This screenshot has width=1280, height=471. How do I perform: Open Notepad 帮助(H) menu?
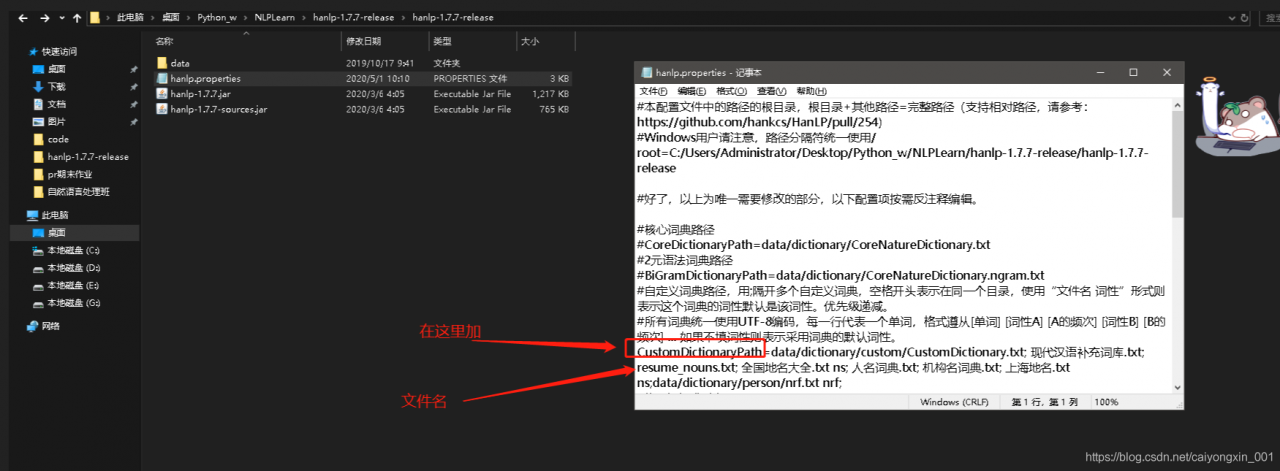pos(812,91)
